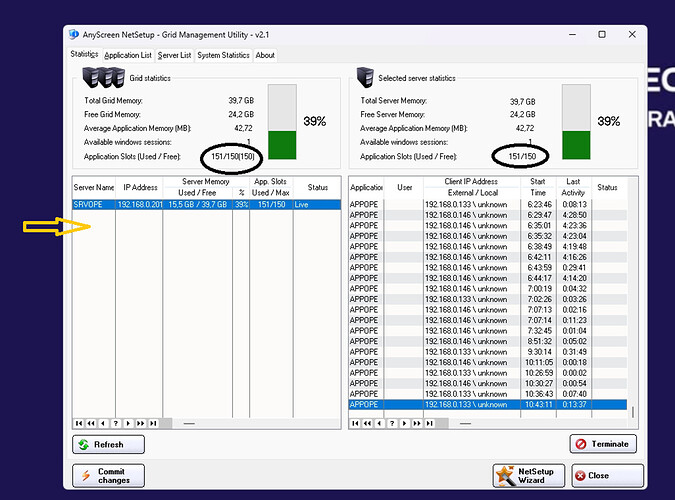Click the Selected server statistics icon
This screenshot has height=500, width=675.
pyautogui.click(x=364, y=77)
